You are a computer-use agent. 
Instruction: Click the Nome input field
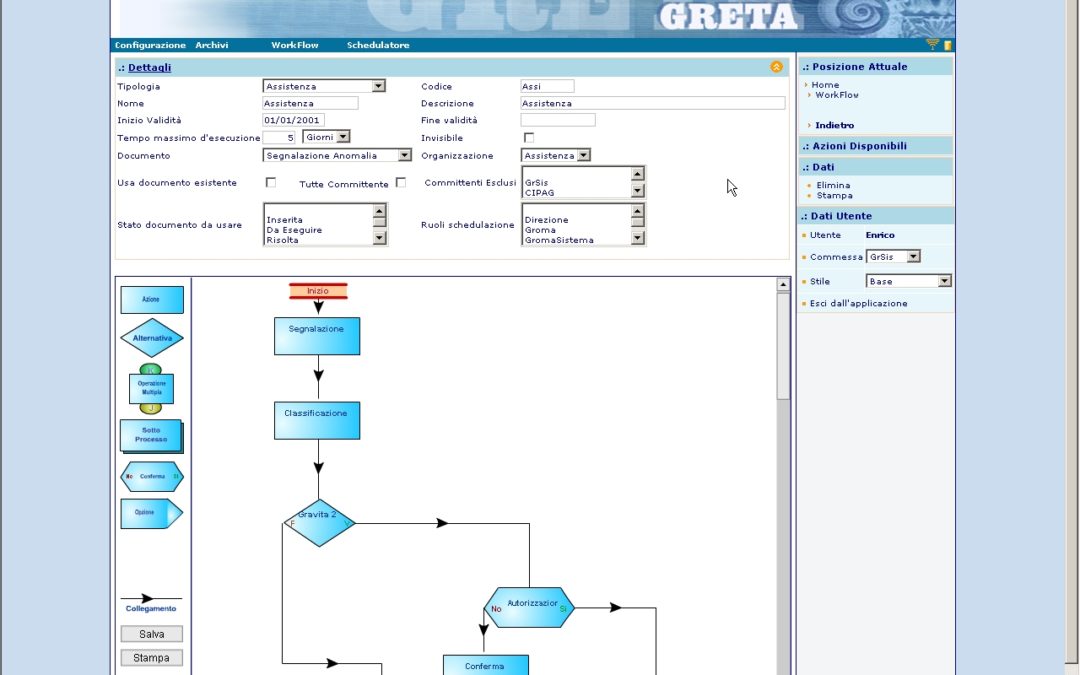tap(310, 103)
